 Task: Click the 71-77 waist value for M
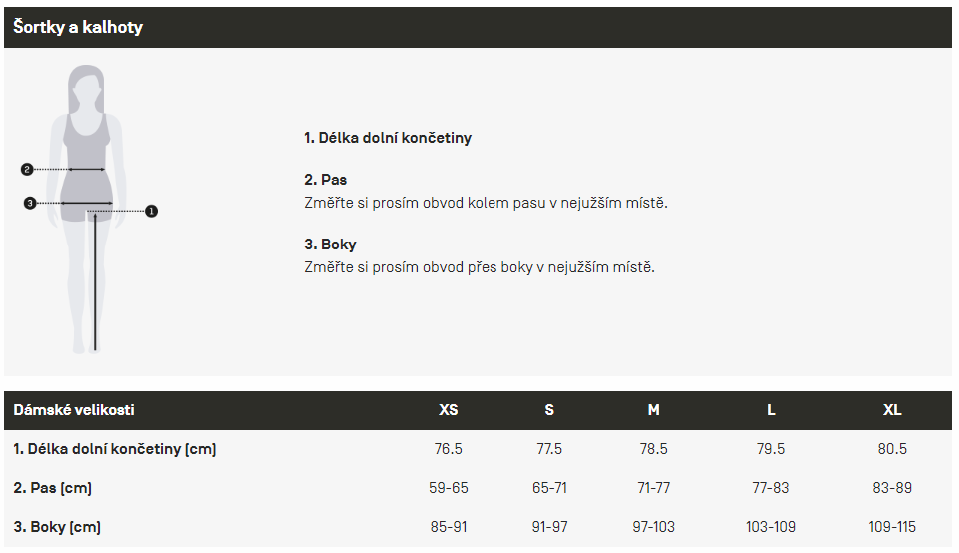click(x=653, y=488)
